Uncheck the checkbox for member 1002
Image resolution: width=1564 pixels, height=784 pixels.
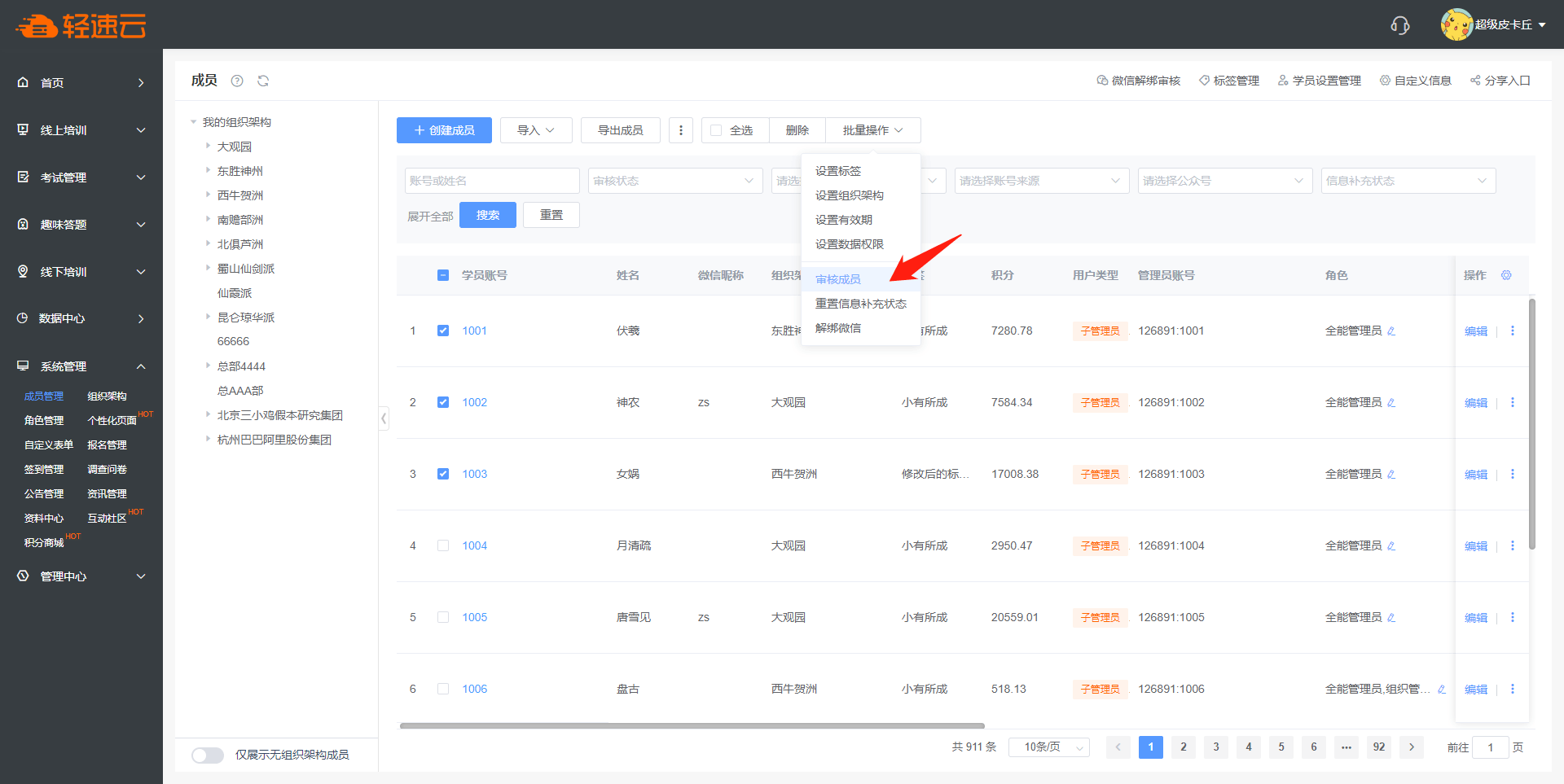click(443, 402)
